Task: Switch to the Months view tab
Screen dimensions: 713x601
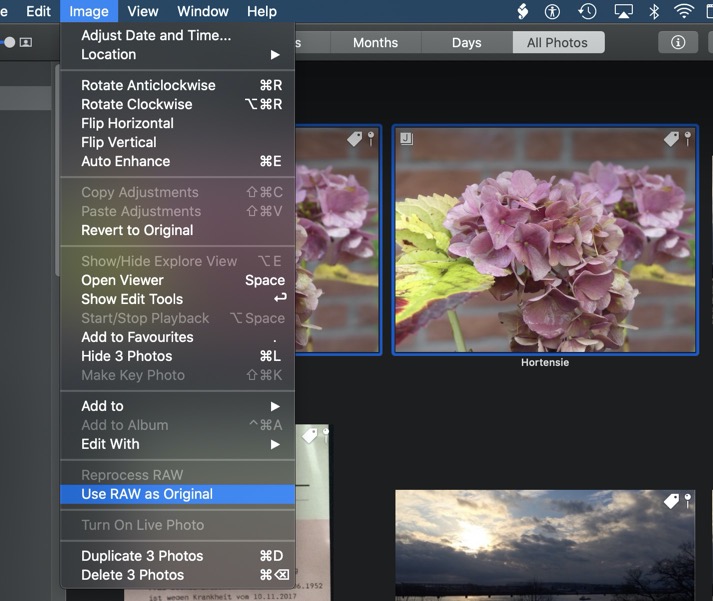Action: pos(375,43)
